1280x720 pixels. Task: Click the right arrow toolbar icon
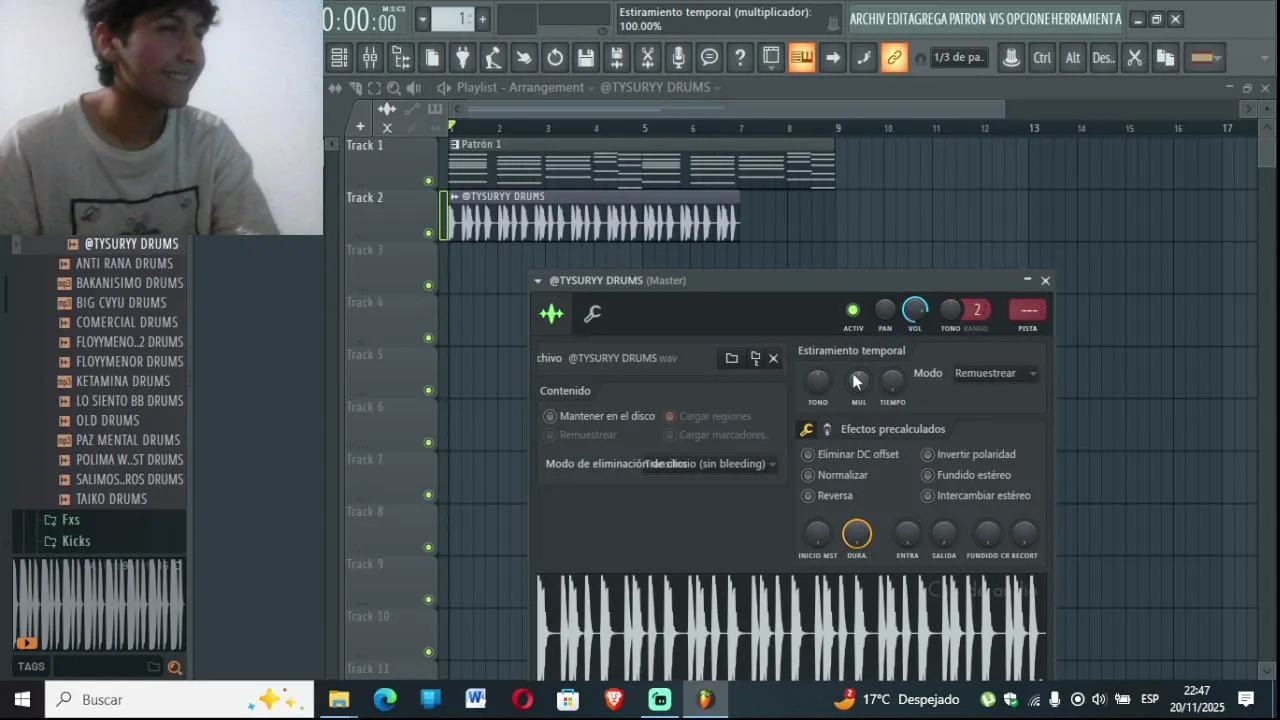(x=833, y=58)
